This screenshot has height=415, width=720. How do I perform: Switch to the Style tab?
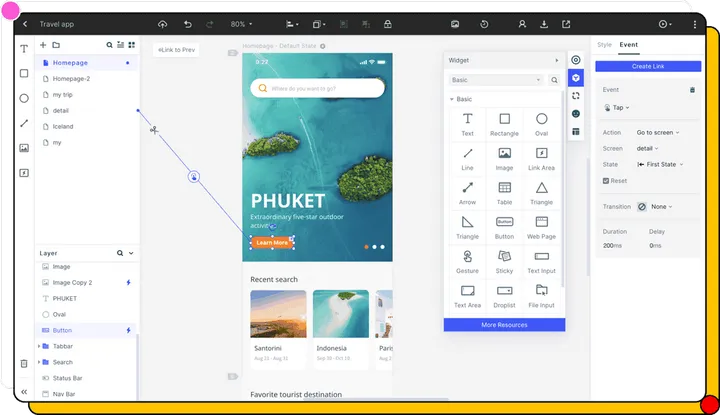(604, 45)
